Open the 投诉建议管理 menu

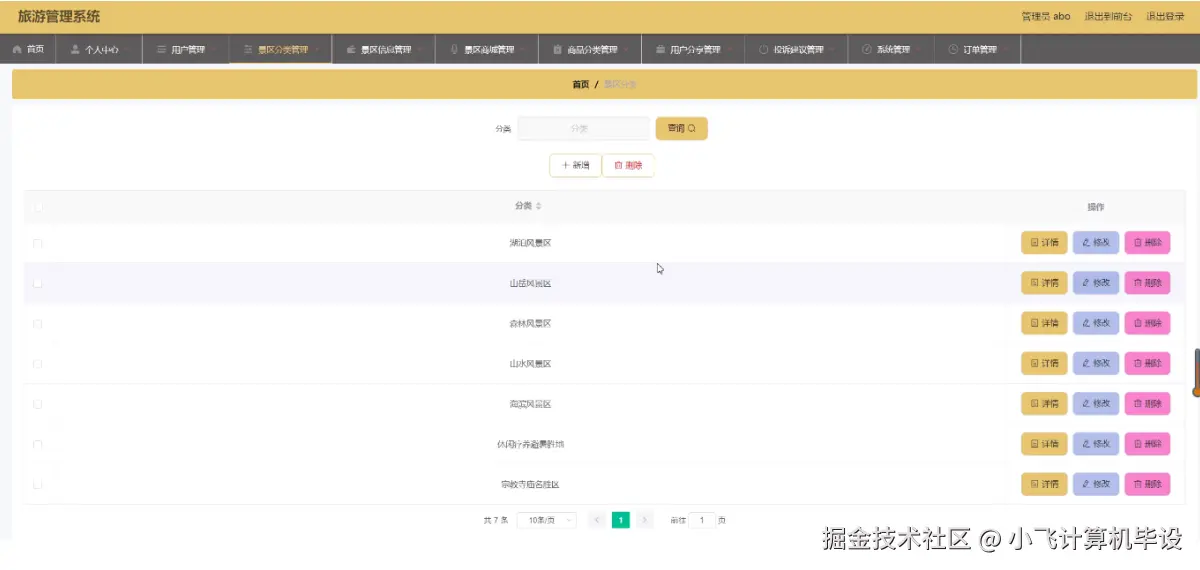pos(796,50)
